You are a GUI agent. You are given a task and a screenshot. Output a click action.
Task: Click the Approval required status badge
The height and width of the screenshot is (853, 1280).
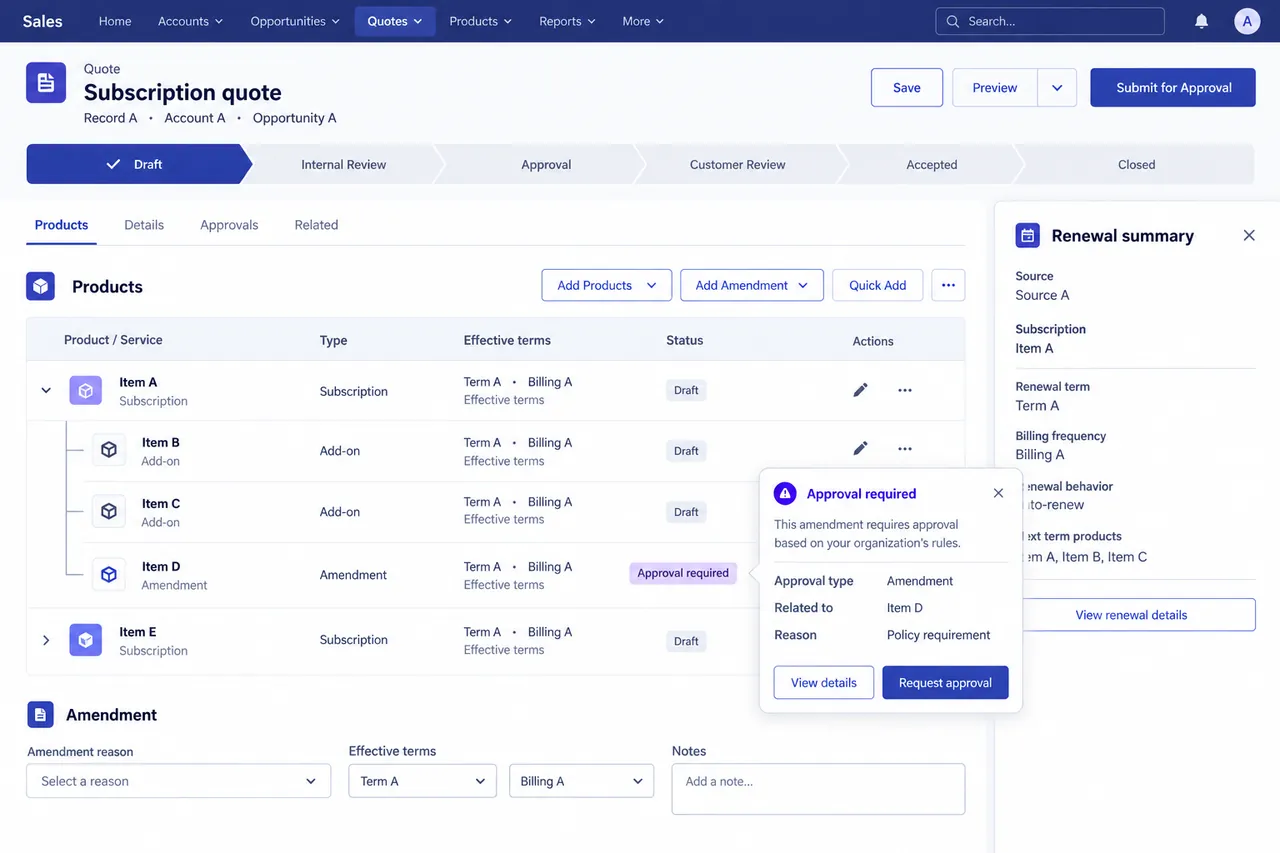click(x=683, y=573)
